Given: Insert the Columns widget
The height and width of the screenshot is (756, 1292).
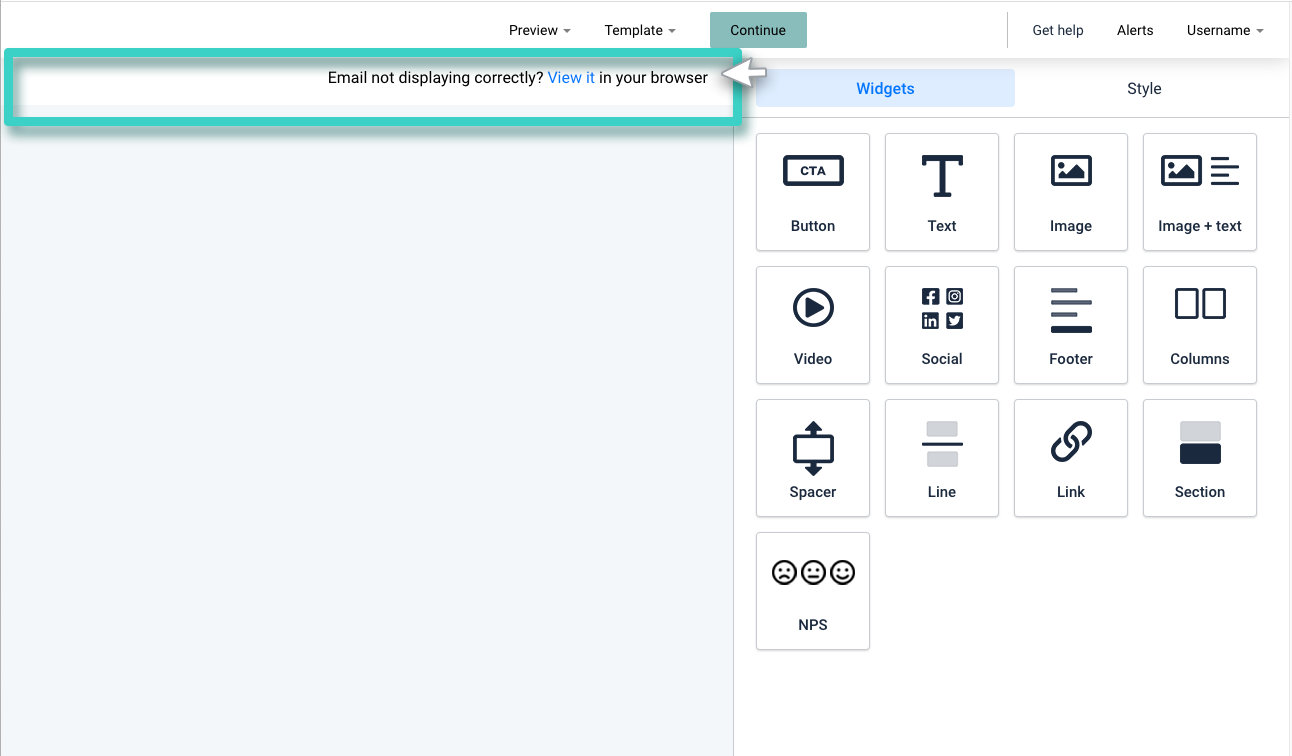Looking at the screenshot, I should coord(1200,325).
